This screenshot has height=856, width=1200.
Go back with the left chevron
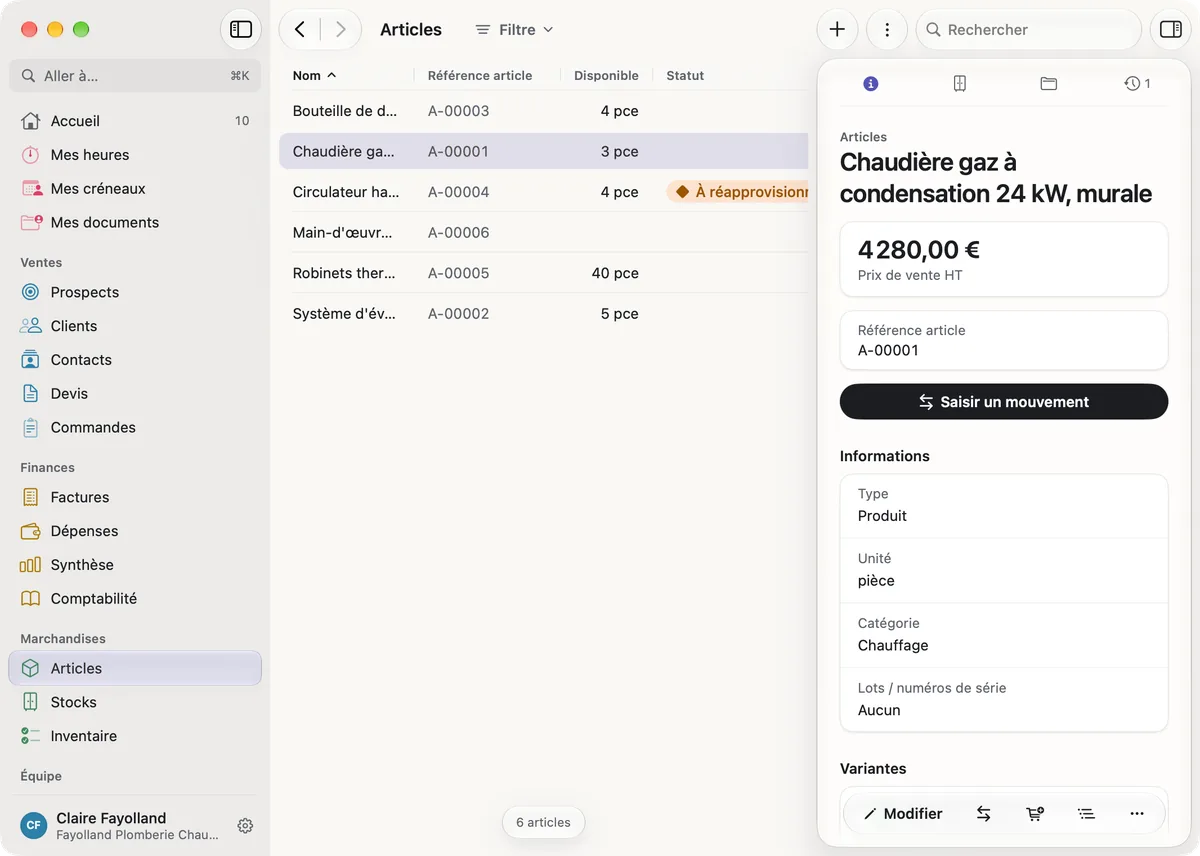[x=300, y=30]
